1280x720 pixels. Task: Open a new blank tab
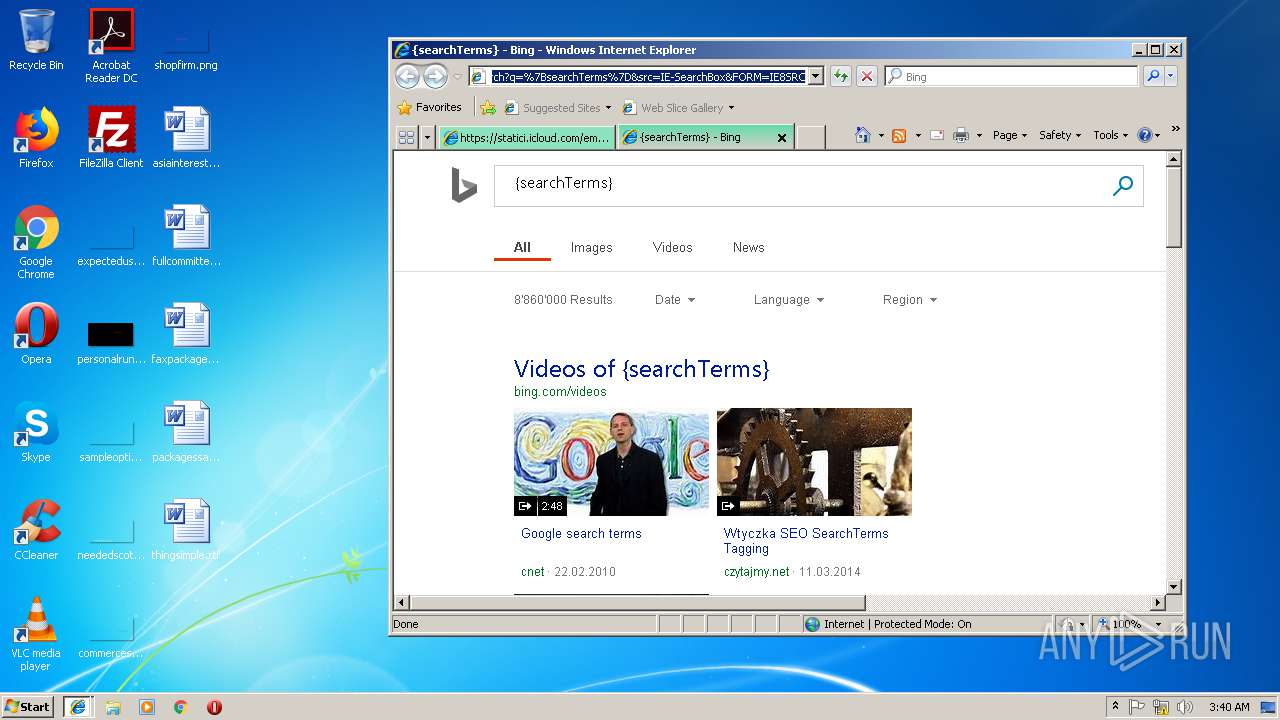tap(810, 137)
